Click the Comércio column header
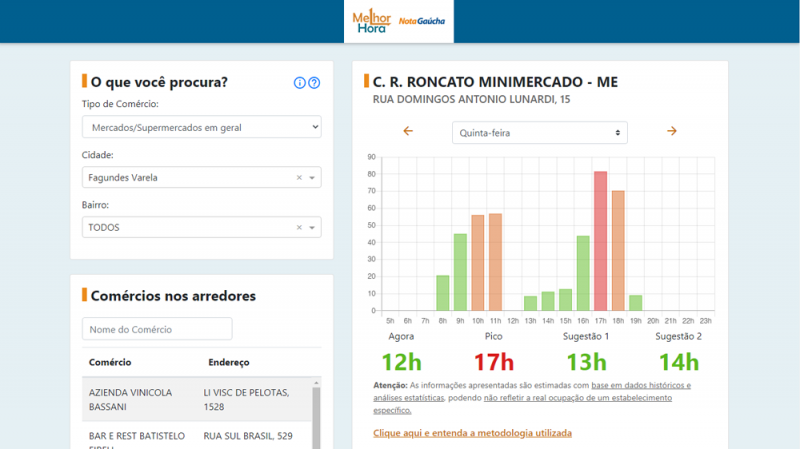800x449 pixels. coord(110,362)
